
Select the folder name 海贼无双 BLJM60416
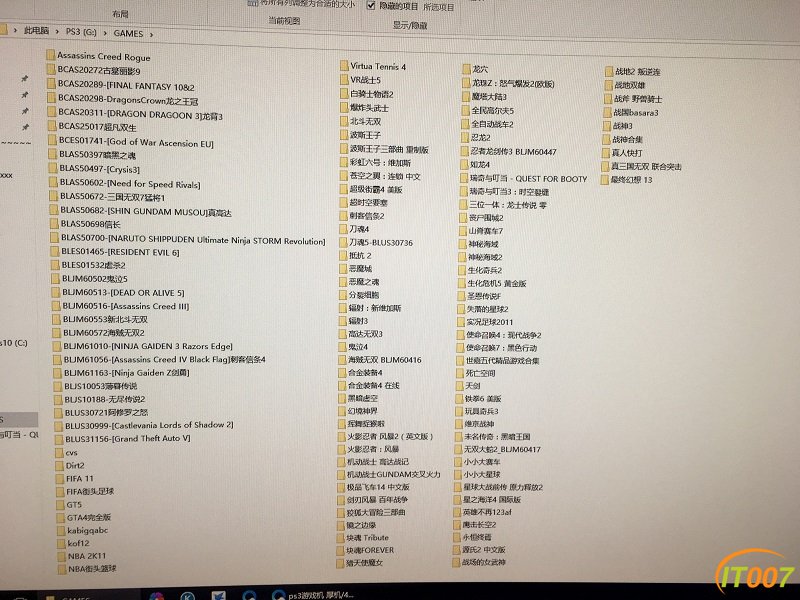385,360
